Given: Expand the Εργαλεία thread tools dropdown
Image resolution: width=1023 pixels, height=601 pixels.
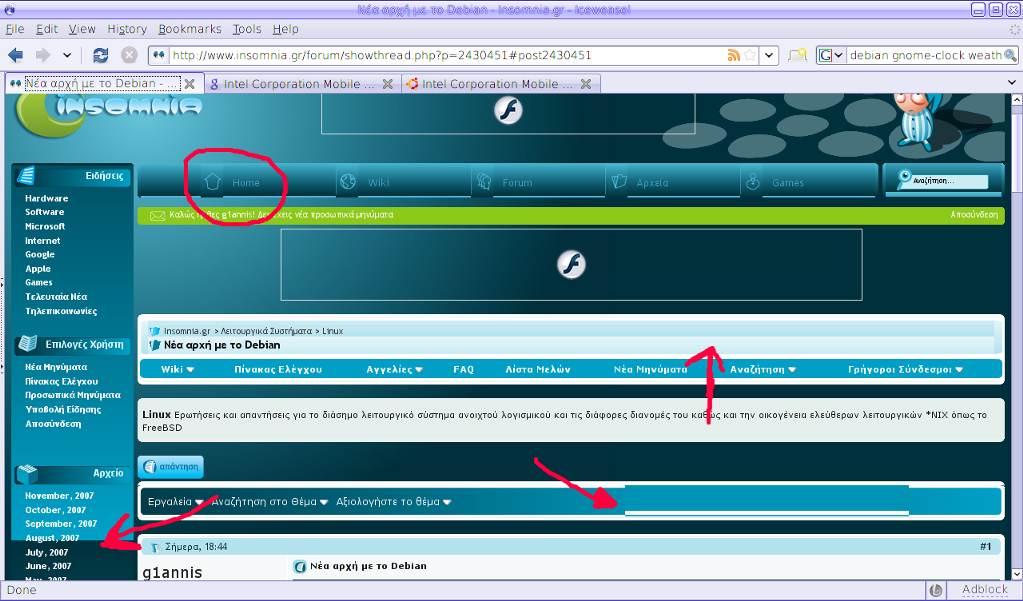Looking at the screenshot, I should [x=176, y=502].
